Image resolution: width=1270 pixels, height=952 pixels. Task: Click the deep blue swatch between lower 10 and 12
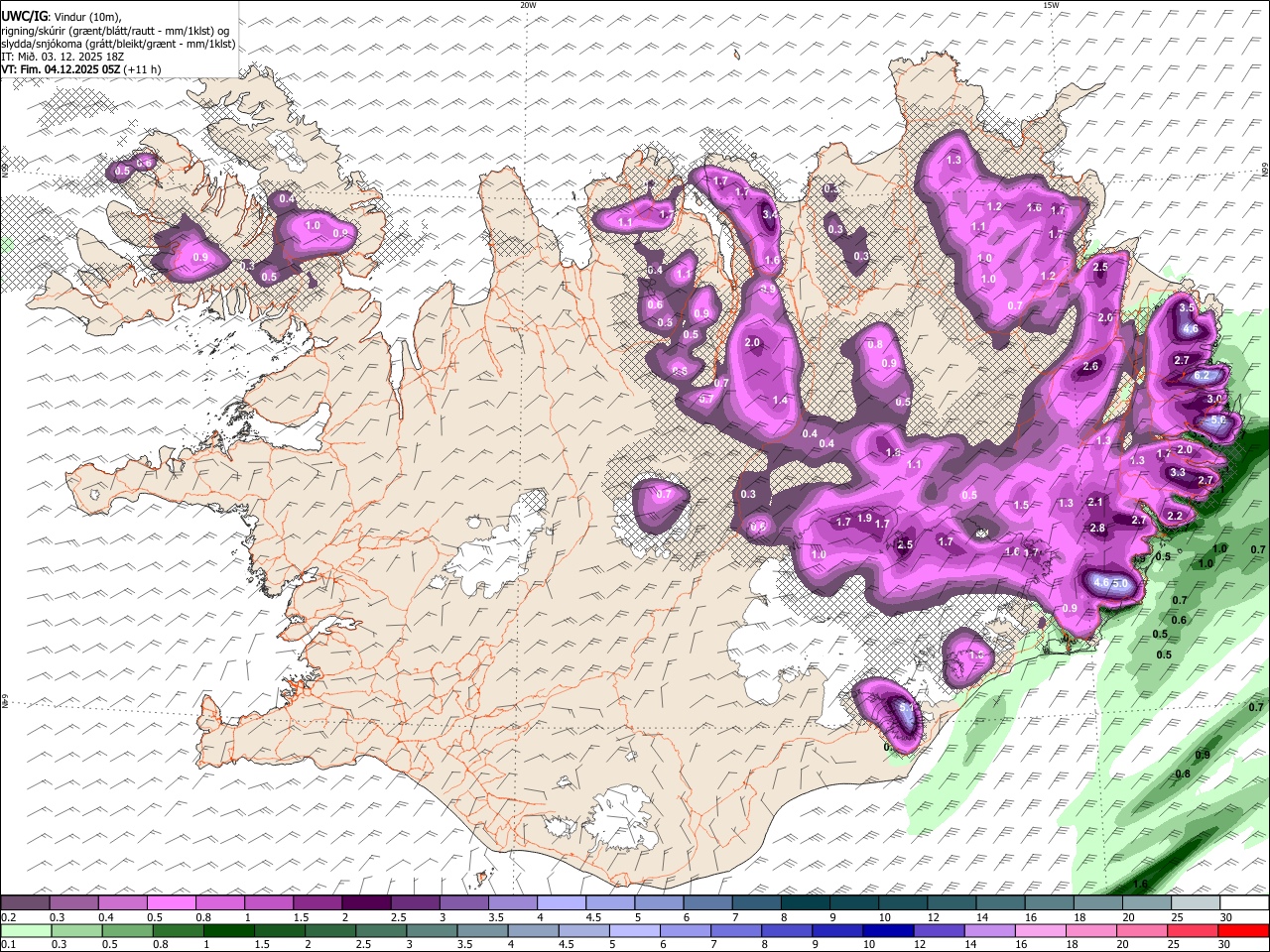[x=887, y=930]
